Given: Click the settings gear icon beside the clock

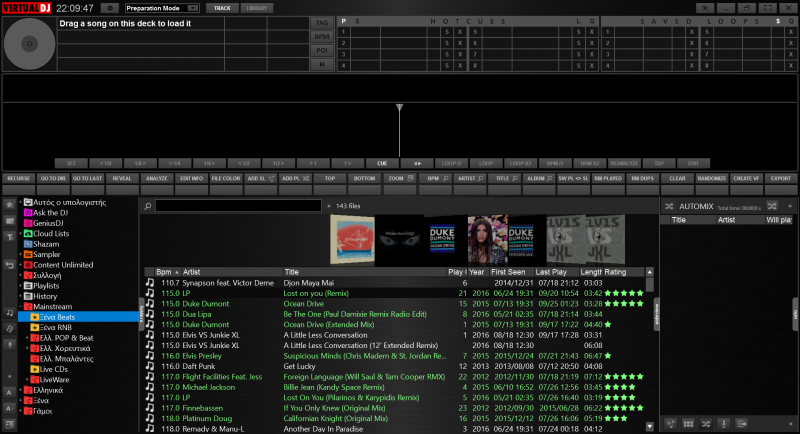Looking at the screenshot, I should (x=109, y=8).
